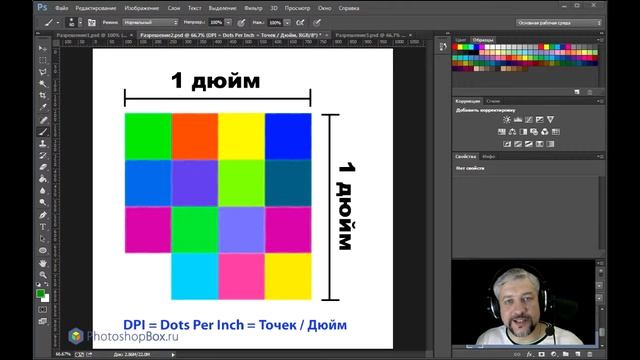The width and height of the screenshot is (640, 360).
Task: Open the Файл menu
Action: 62,8
